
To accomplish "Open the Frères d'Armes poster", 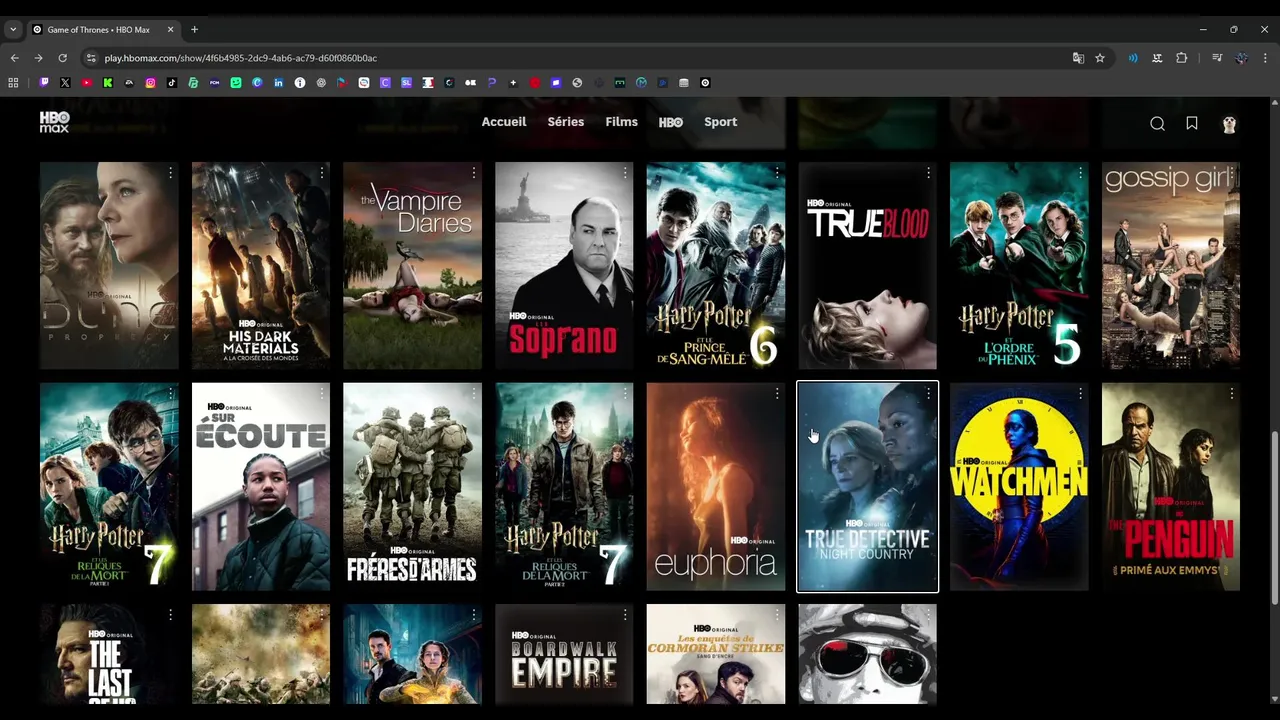I will 412,486.
